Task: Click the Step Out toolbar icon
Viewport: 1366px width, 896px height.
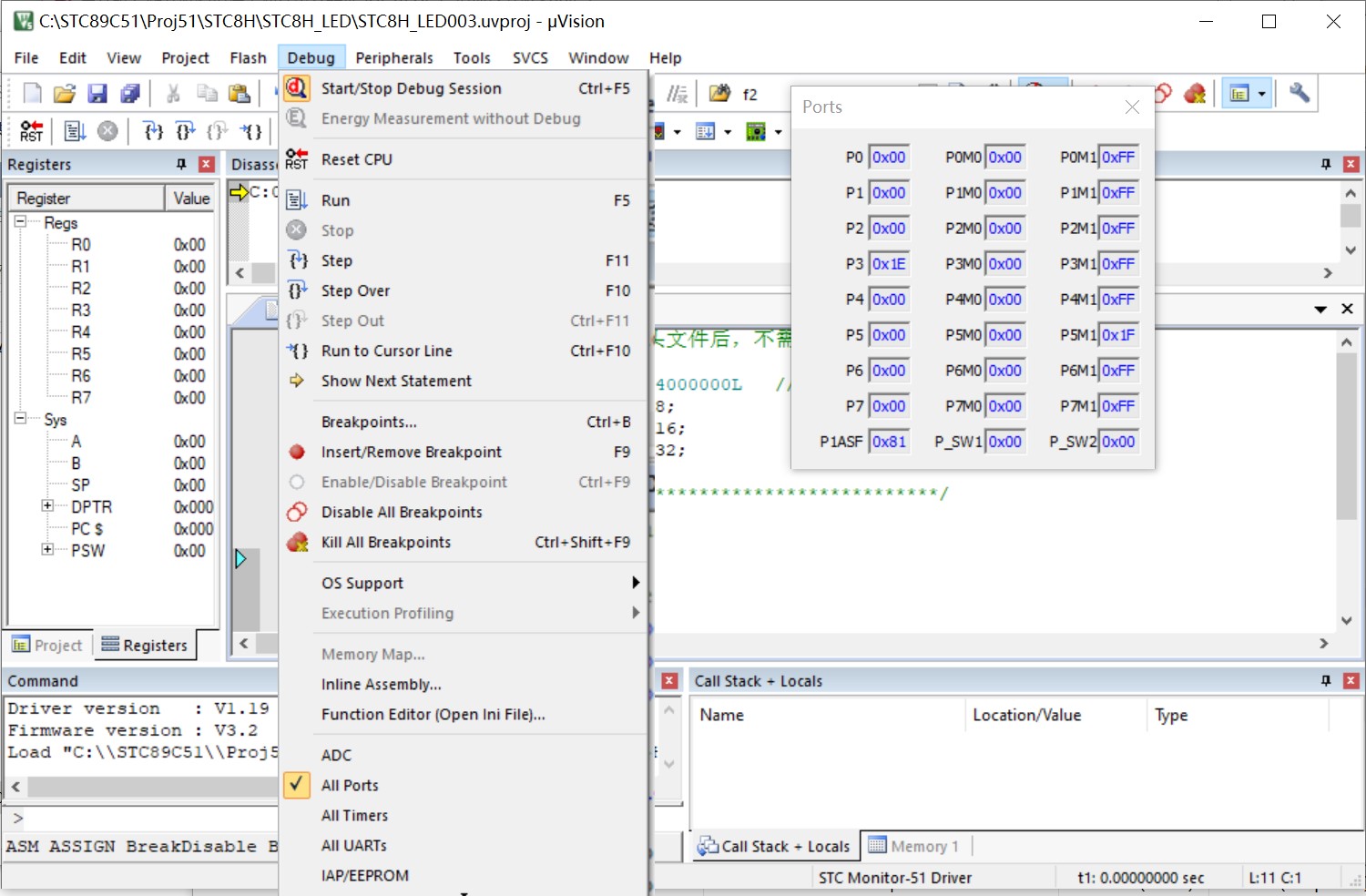Action: coord(218,131)
